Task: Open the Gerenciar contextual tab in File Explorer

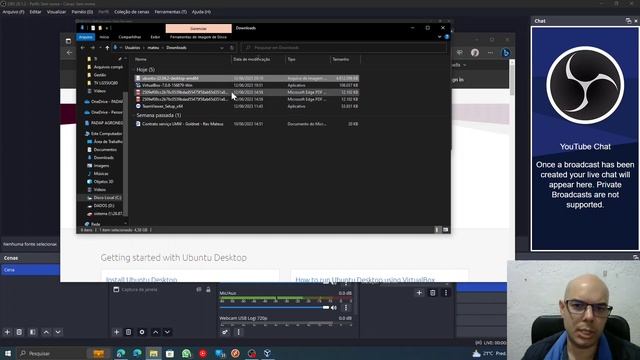Action: point(198,28)
